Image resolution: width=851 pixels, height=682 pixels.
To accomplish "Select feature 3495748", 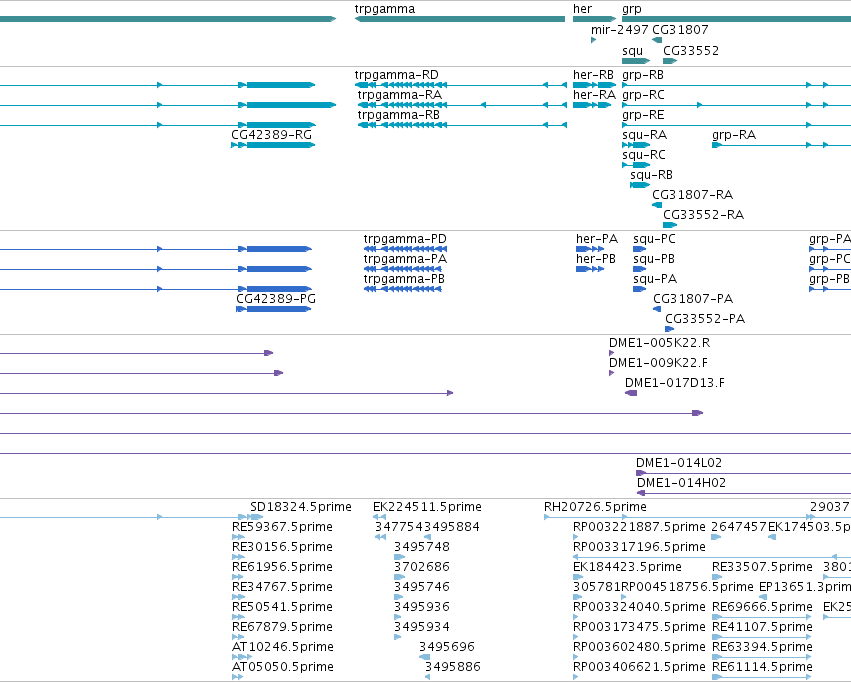I will (x=422, y=547).
